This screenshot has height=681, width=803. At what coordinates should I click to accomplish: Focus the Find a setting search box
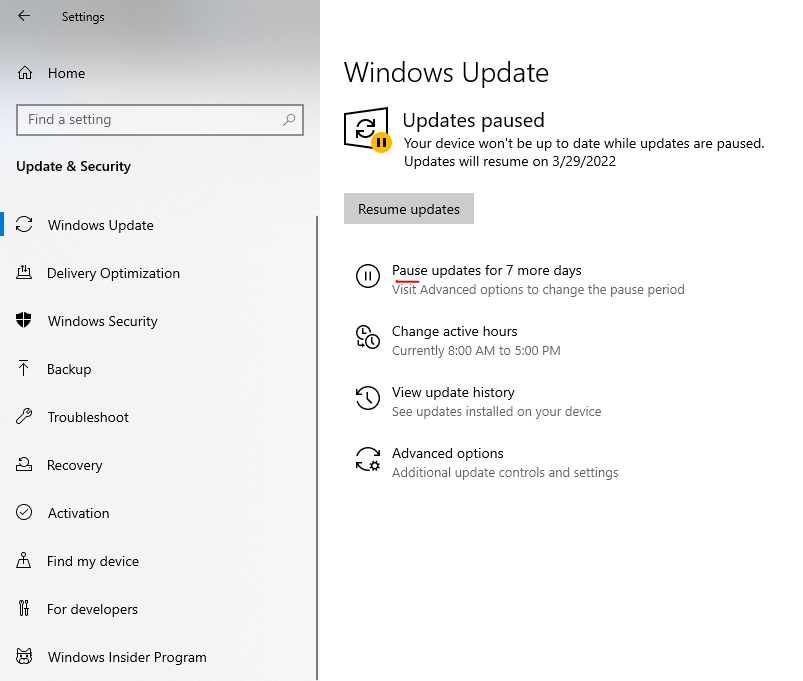tap(160, 120)
